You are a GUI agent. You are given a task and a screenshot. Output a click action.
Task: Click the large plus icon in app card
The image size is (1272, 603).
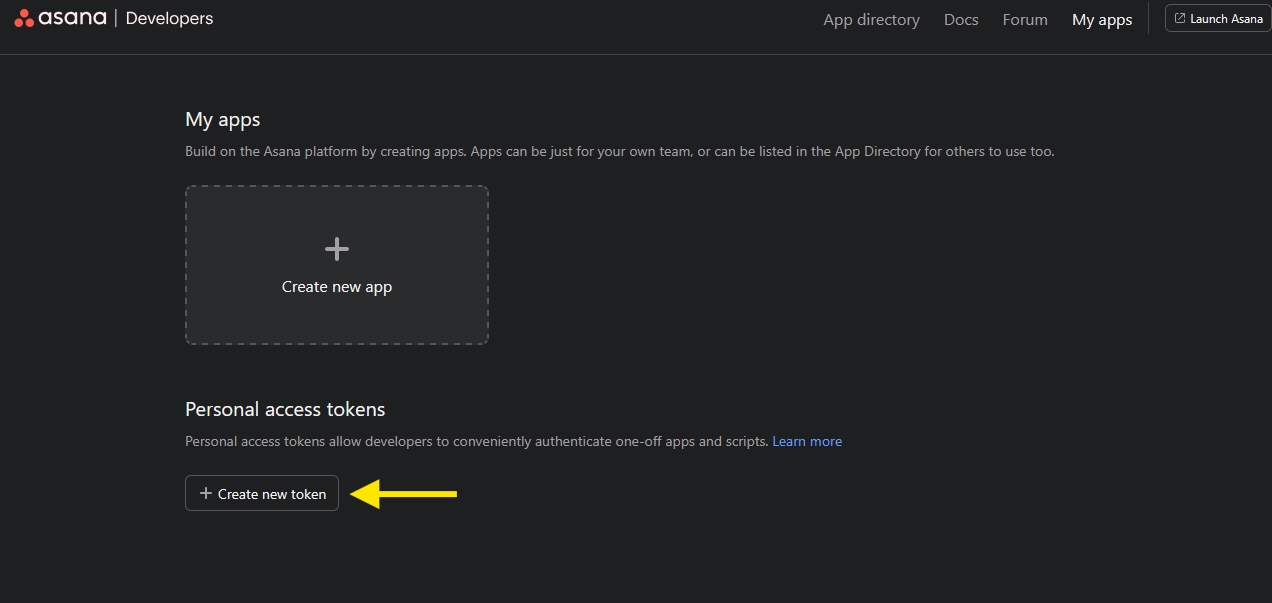click(x=337, y=249)
